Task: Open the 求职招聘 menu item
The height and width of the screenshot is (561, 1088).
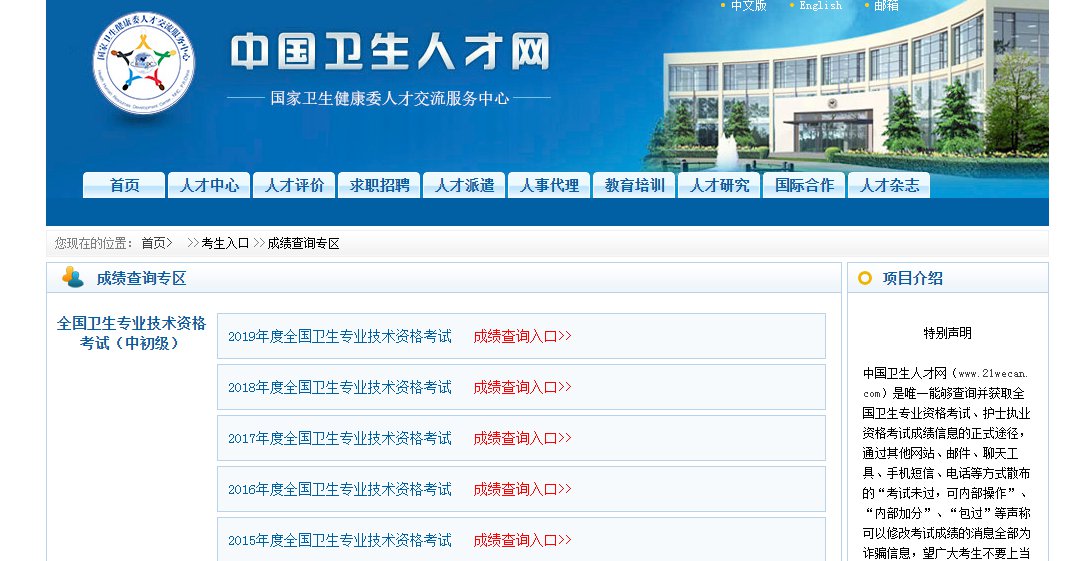Action: pos(379,185)
